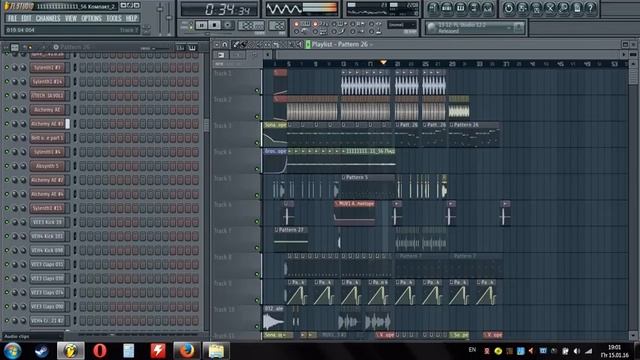Open the piano roll shortcut icon
640x360 pixels.
pos(460,8)
